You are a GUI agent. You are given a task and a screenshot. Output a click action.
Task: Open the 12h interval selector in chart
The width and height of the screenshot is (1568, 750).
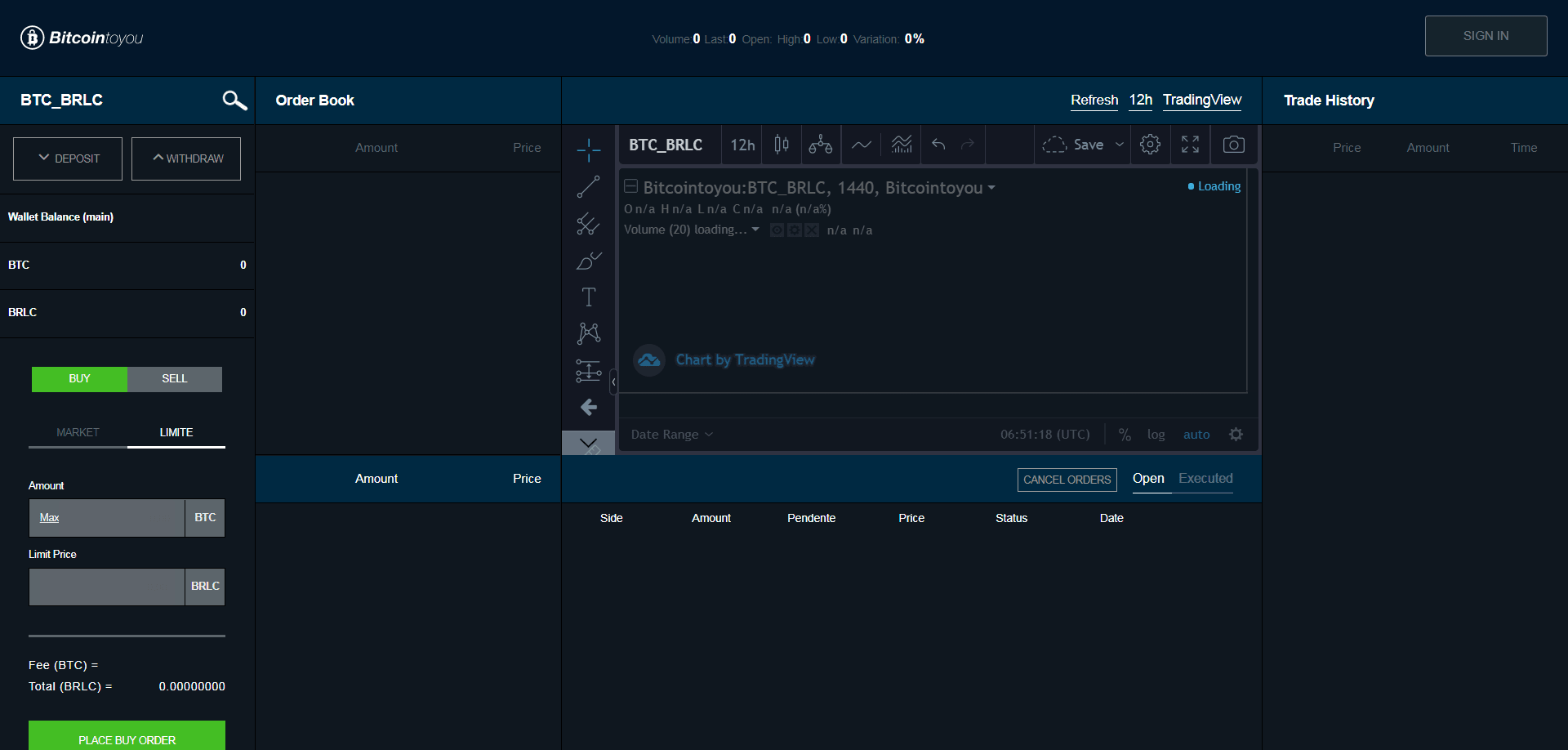(x=742, y=145)
